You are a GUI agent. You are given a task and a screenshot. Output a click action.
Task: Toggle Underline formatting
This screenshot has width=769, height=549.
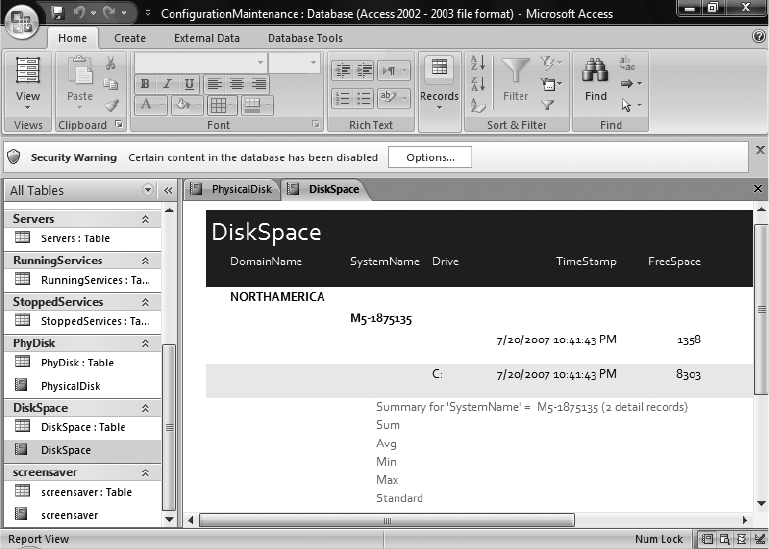pos(189,84)
